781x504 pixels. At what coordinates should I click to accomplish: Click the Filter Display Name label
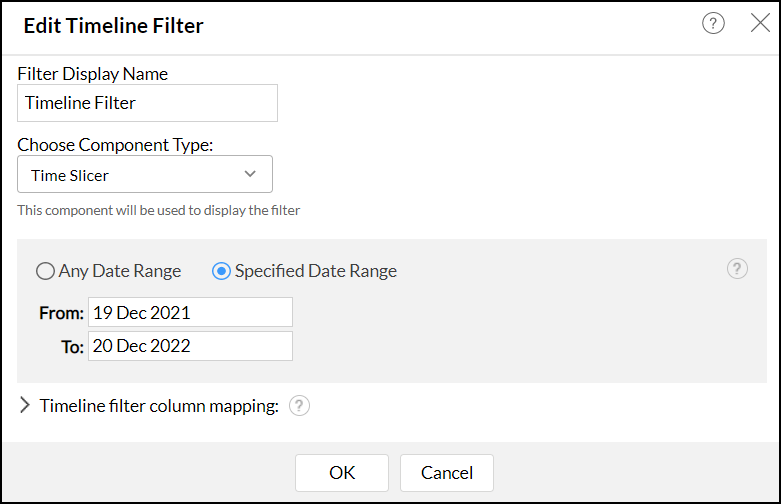pos(93,73)
